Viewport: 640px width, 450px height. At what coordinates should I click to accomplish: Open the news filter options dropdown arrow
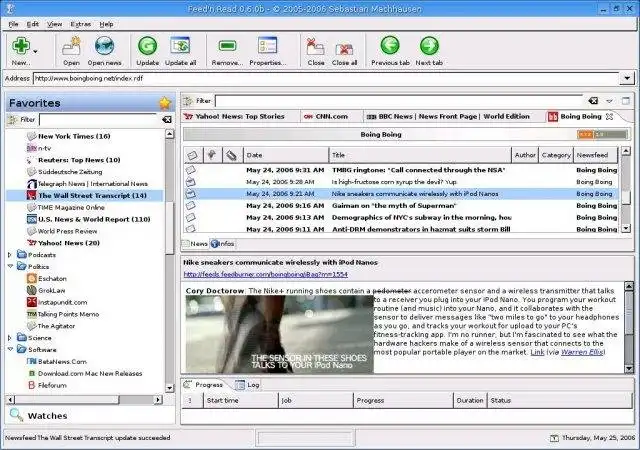[609, 101]
